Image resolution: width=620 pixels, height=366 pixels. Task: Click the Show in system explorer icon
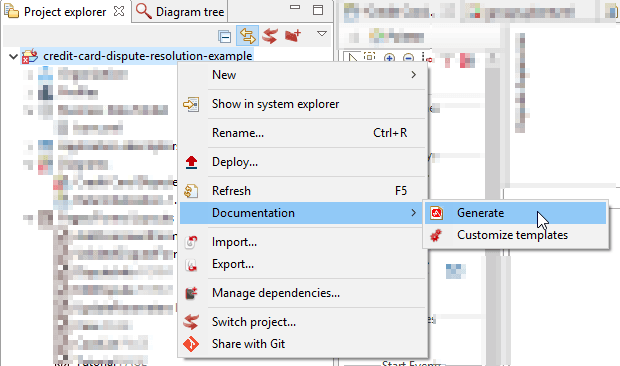191,104
